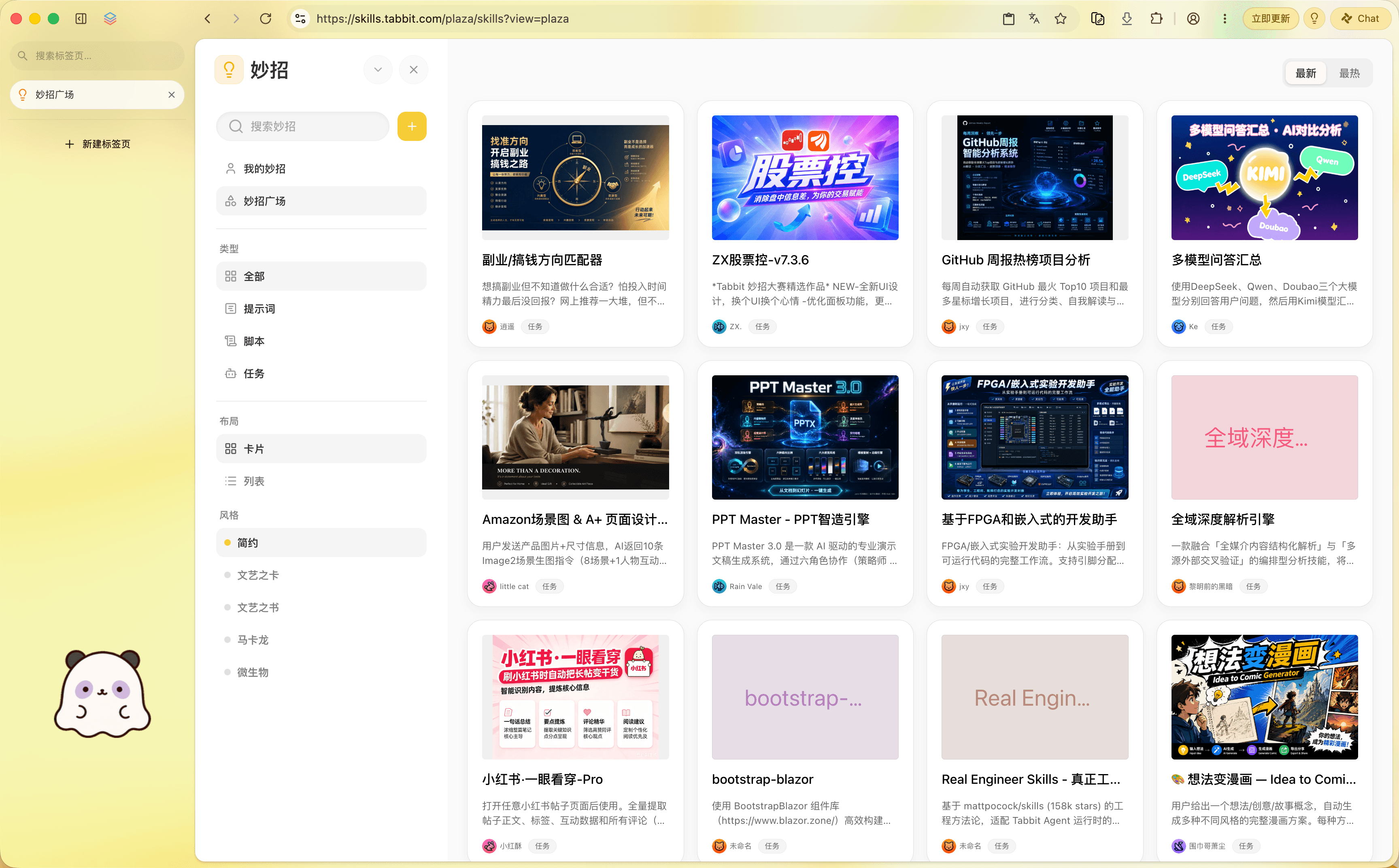Screen dimensions: 1399x868
Task: Open GitHub周报 card thumbnail
Action: 1035,177
